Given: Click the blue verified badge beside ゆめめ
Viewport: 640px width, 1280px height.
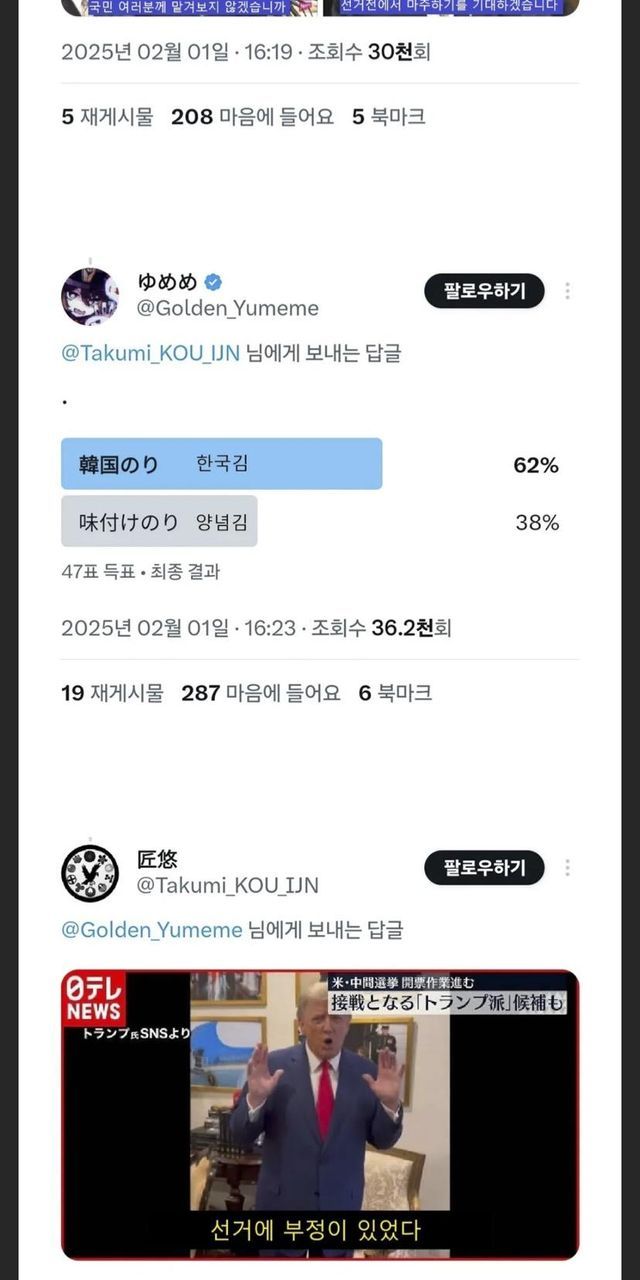Looking at the screenshot, I should 214,282.
